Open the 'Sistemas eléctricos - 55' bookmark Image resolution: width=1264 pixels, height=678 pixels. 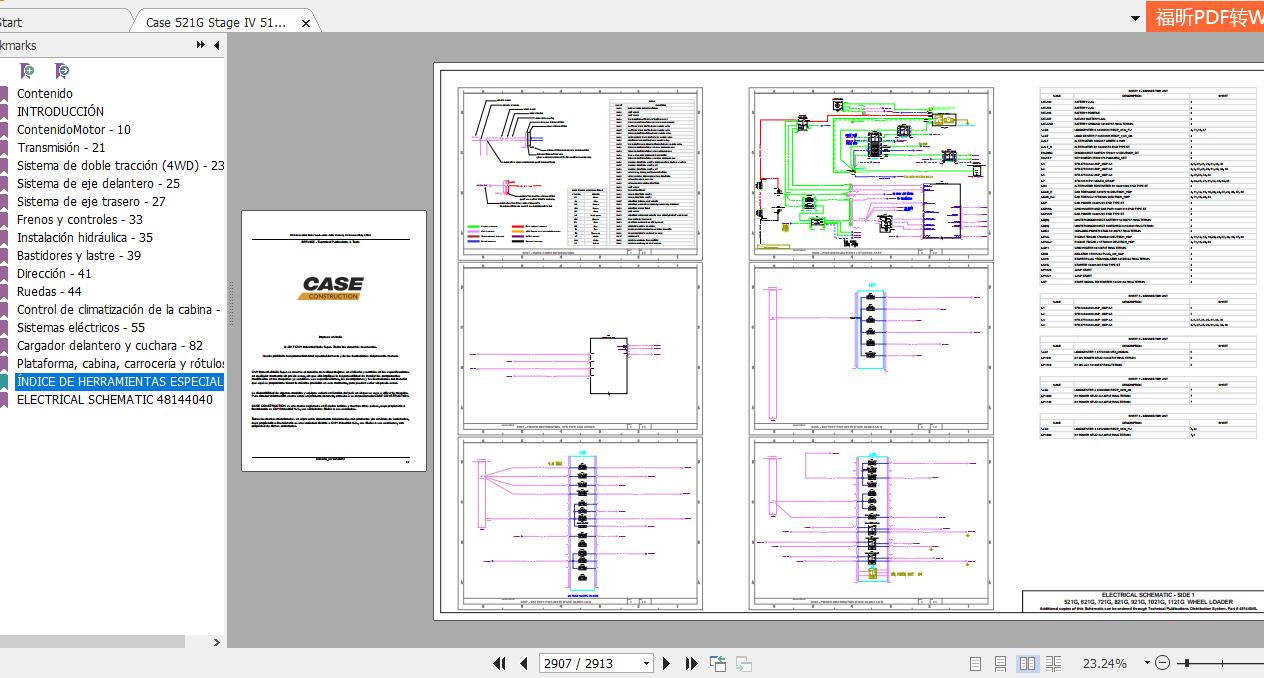(x=81, y=327)
